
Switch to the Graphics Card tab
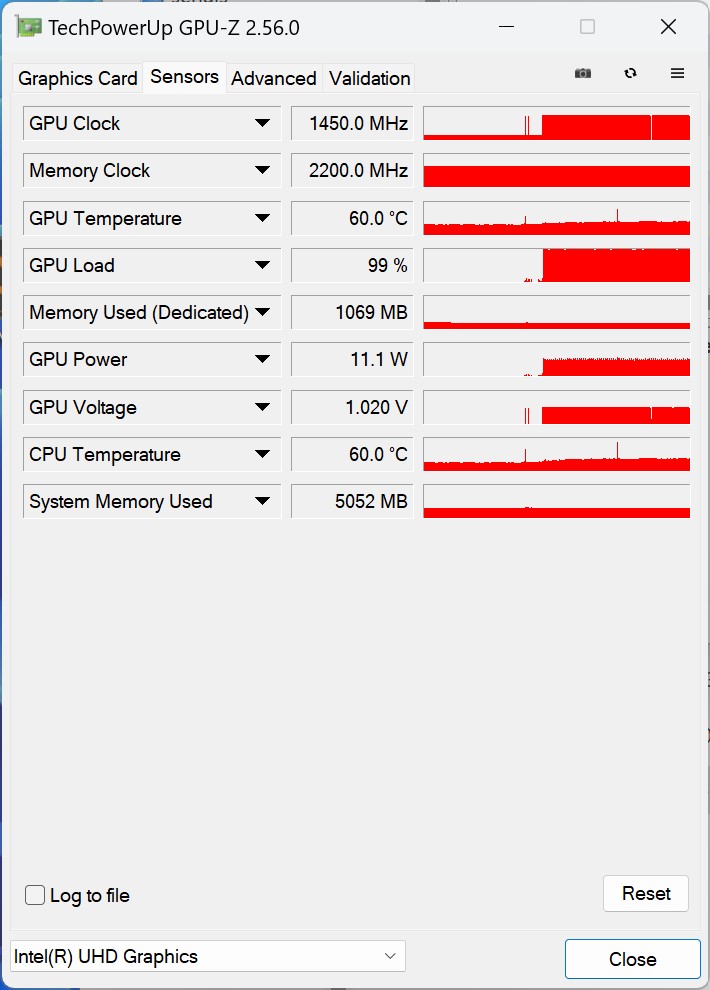tap(78, 78)
